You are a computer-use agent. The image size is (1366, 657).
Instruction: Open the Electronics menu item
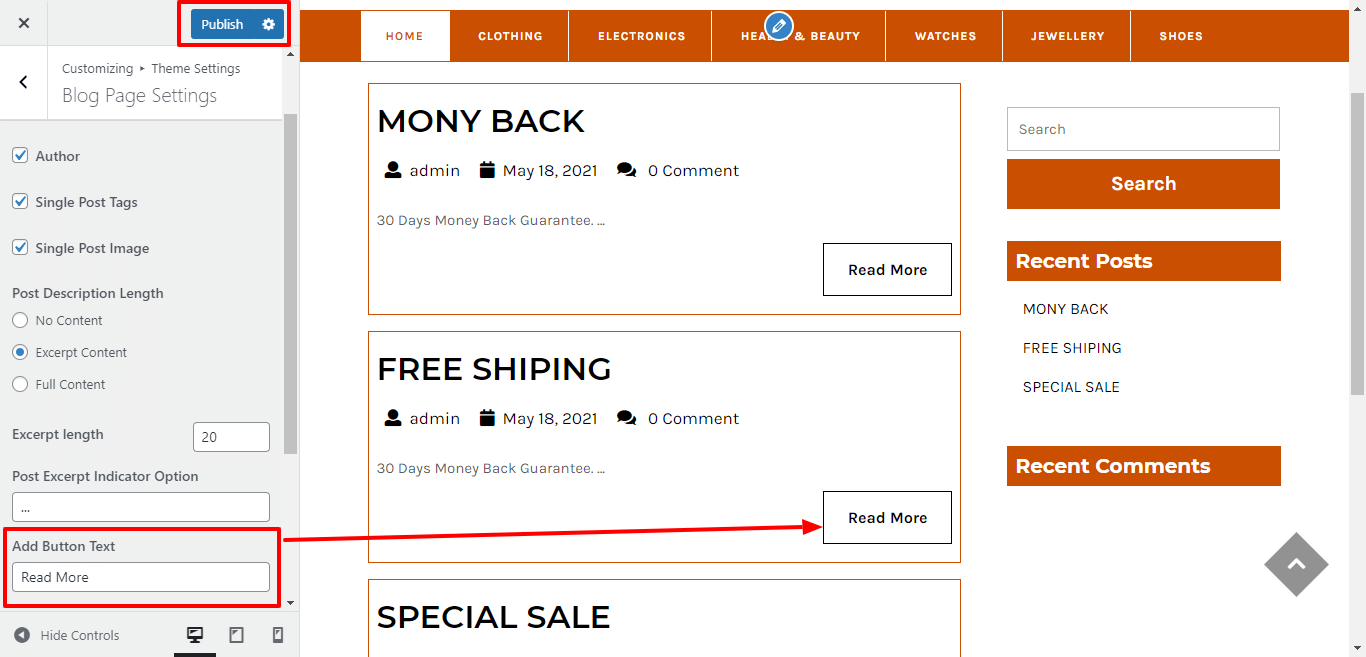(x=641, y=36)
